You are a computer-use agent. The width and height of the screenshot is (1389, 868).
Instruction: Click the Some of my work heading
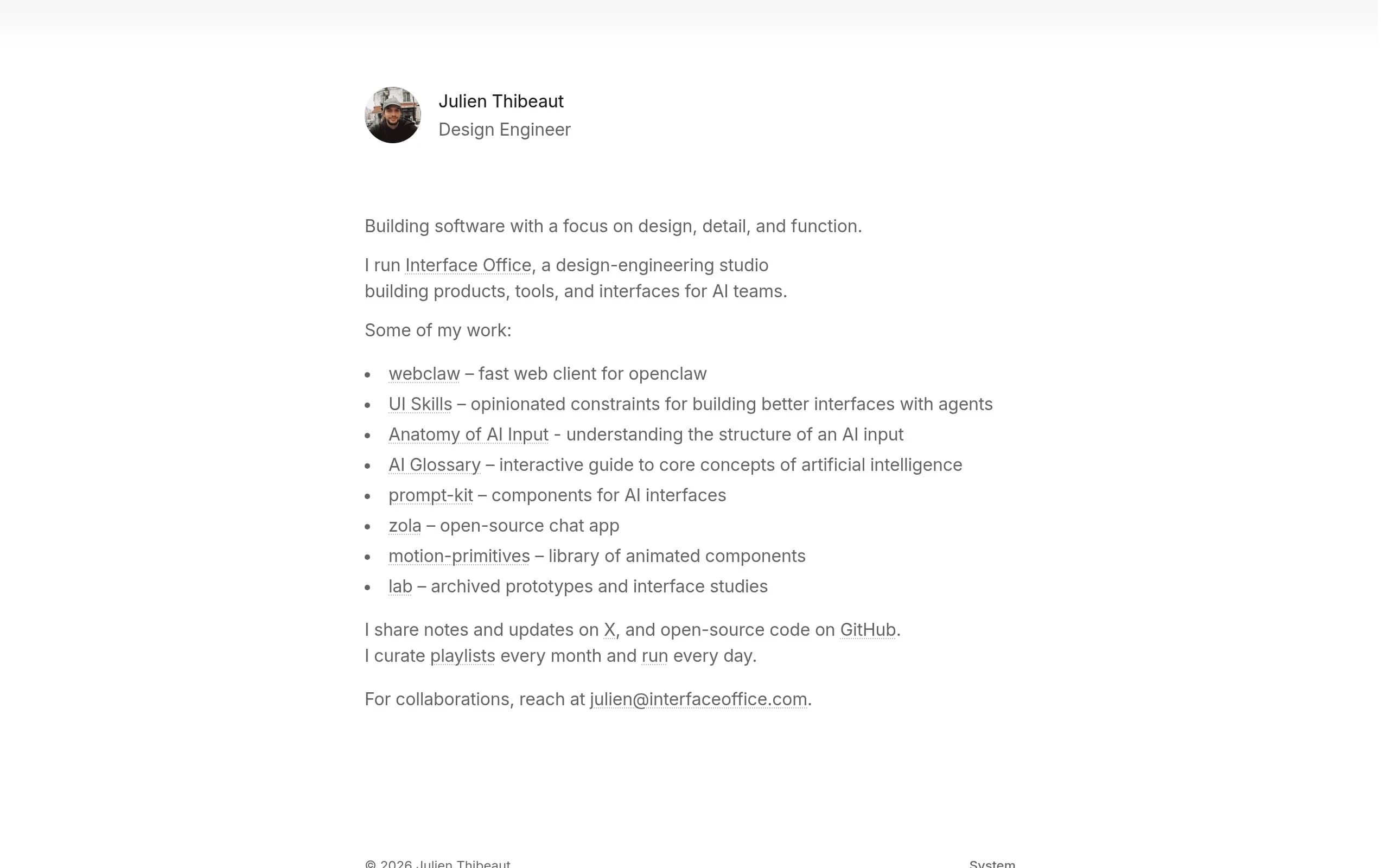point(437,331)
